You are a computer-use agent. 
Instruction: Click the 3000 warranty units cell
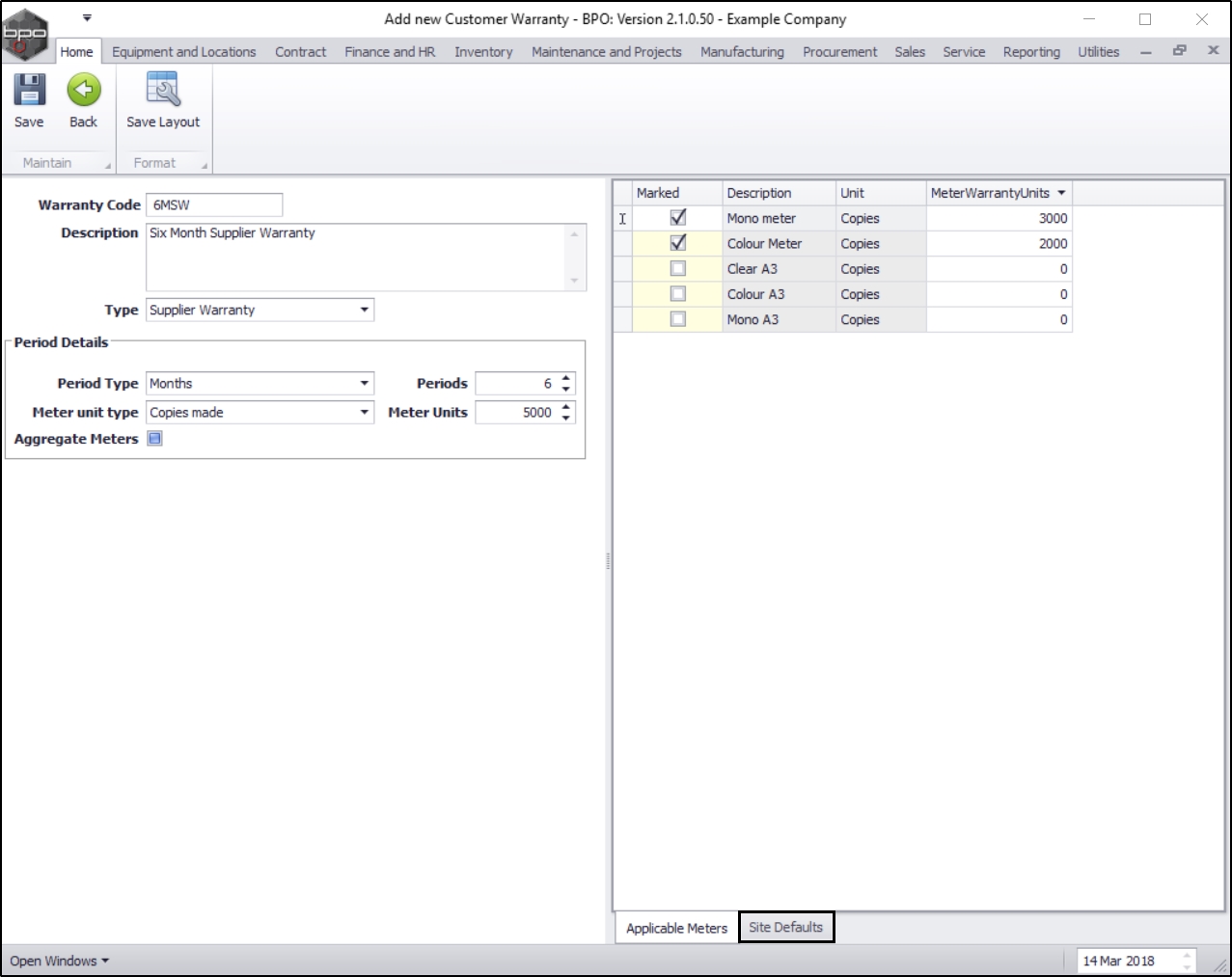[999, 218]
